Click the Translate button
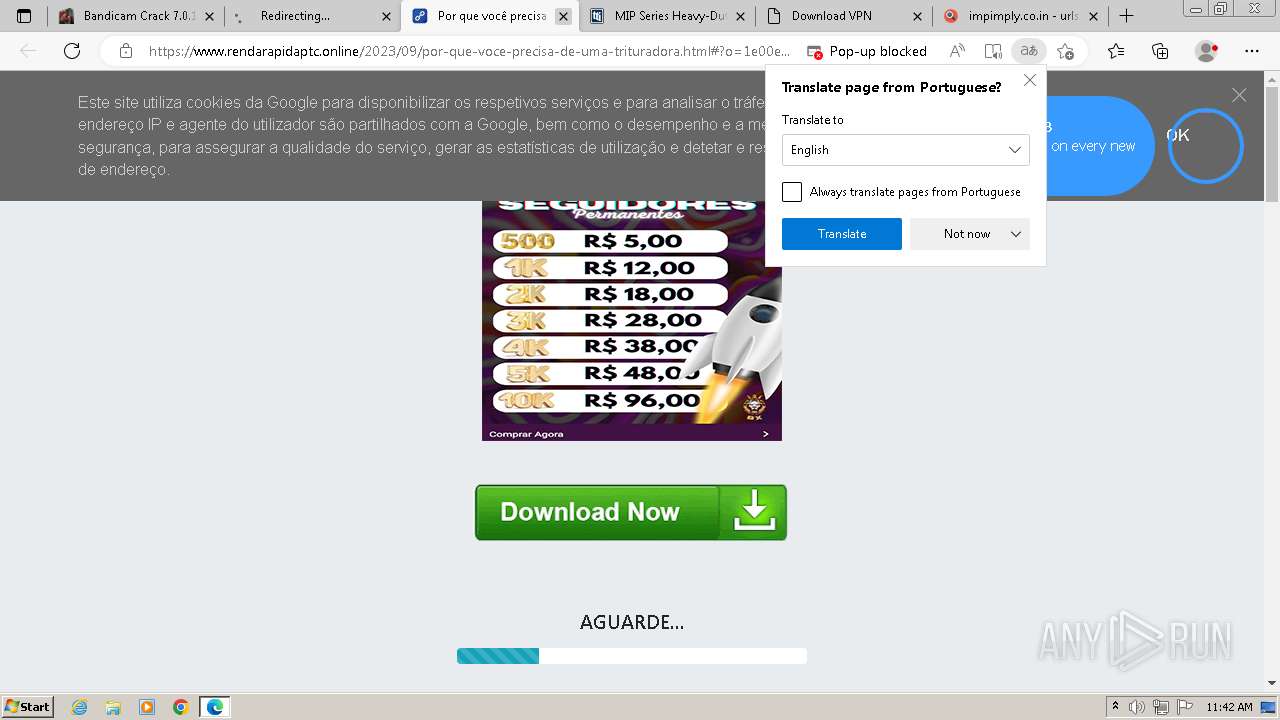Viewport: 1280px width, 720px height. pyautogui.click(x=842, y=234)
